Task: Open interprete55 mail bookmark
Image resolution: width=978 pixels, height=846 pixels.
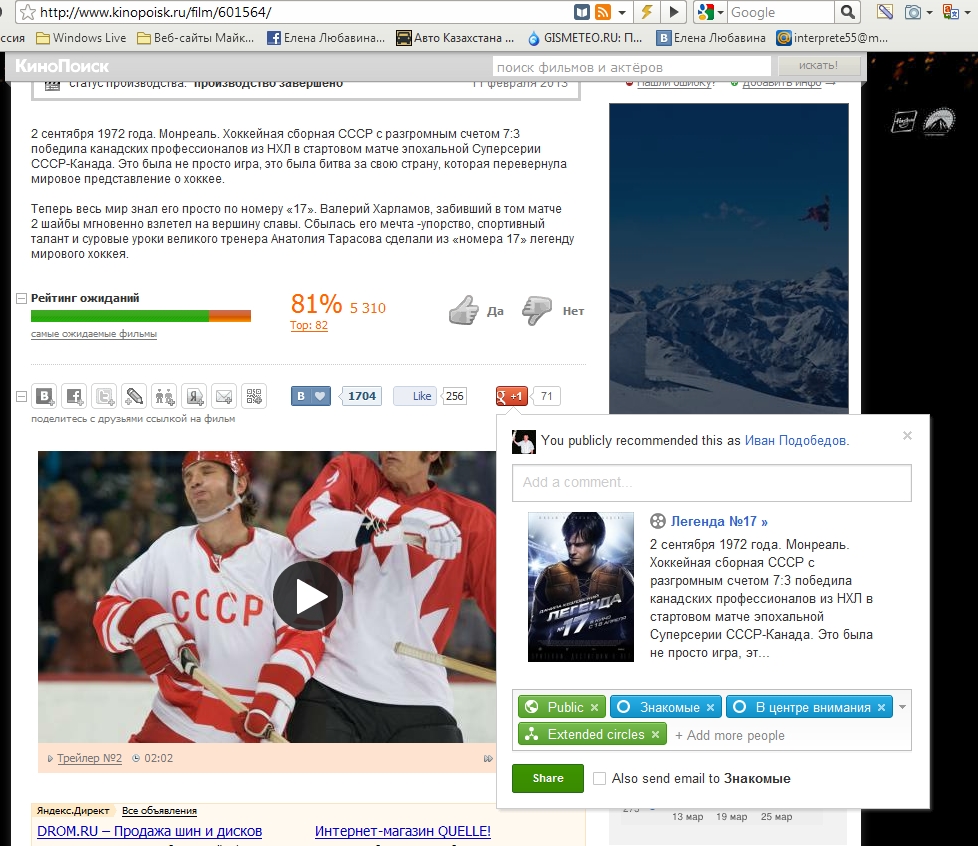Action: point(832,38)
